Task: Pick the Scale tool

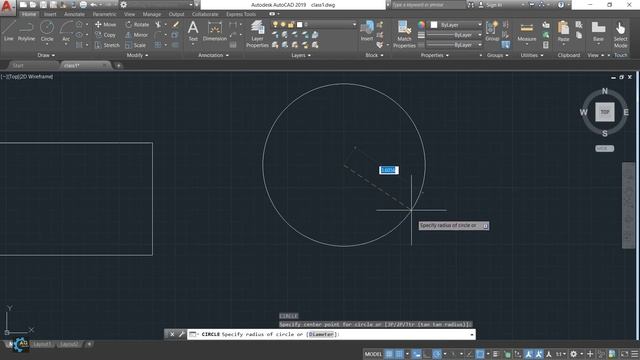Action: [x=136, y=45]
